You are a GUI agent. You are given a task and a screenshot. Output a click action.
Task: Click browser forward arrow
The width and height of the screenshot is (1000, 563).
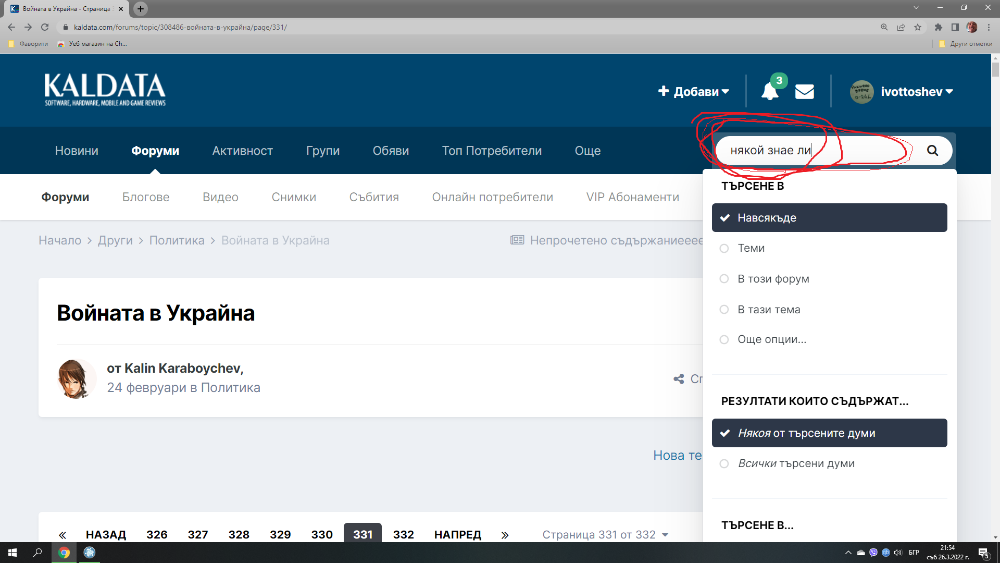click(28, 27)
